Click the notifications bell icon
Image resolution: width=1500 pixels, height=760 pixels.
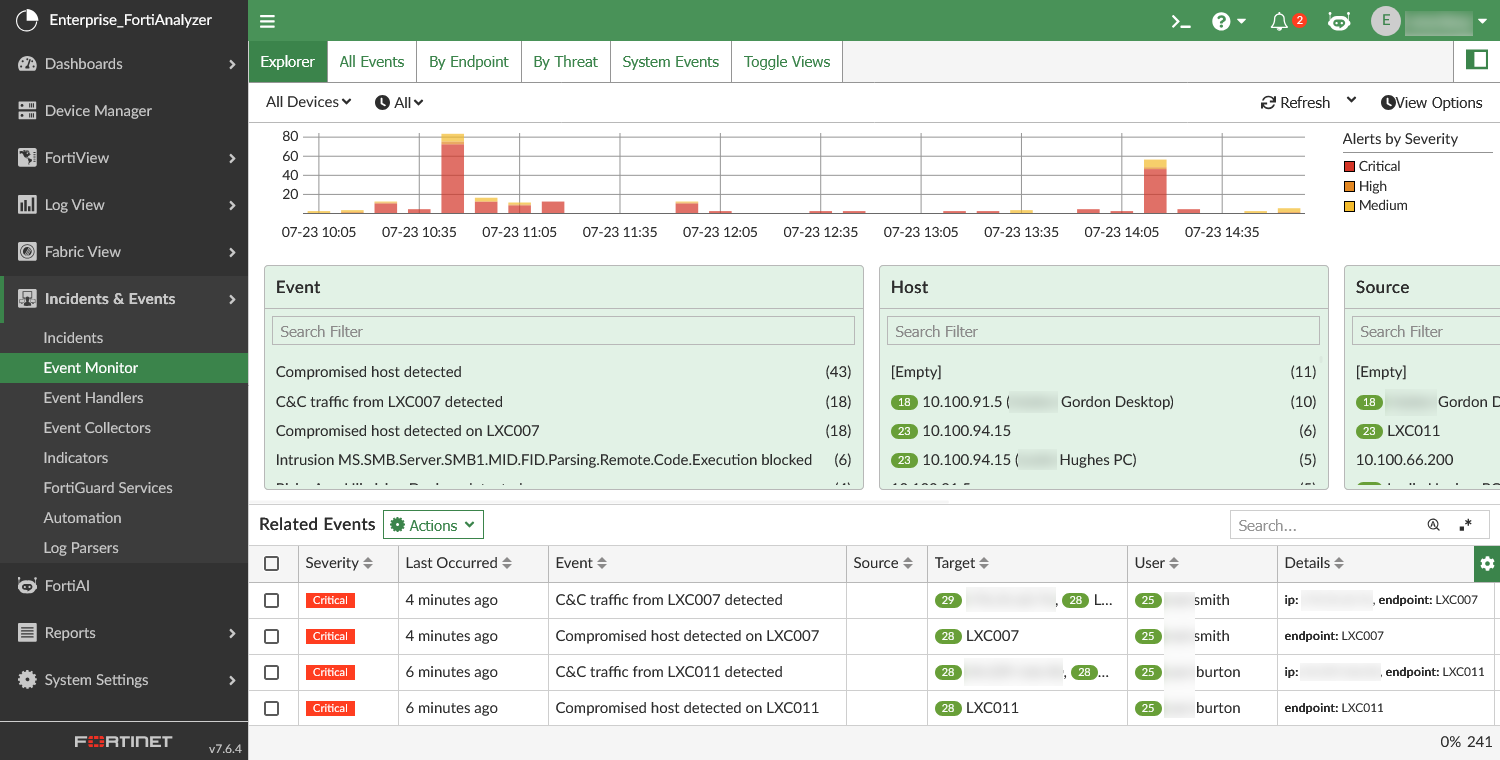pyautogui.click(x=1279, y=21)
